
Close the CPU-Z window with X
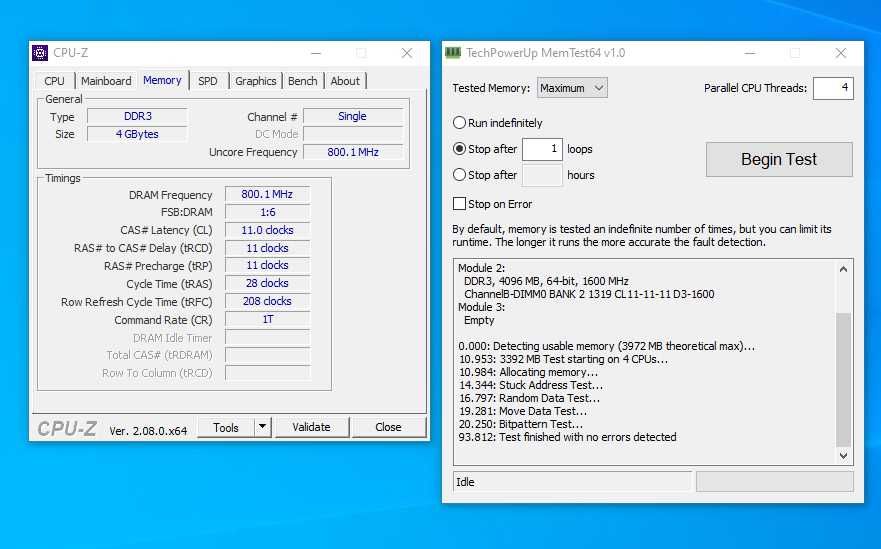[x=407, y=53]
